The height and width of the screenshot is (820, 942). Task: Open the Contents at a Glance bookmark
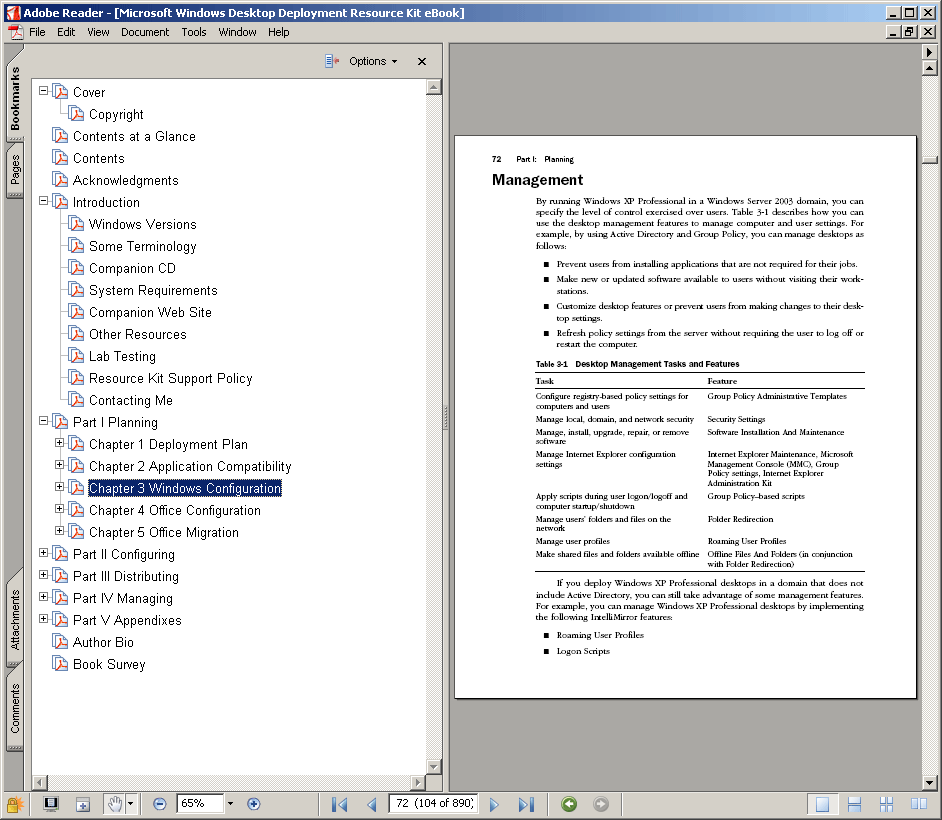[134, 136]
